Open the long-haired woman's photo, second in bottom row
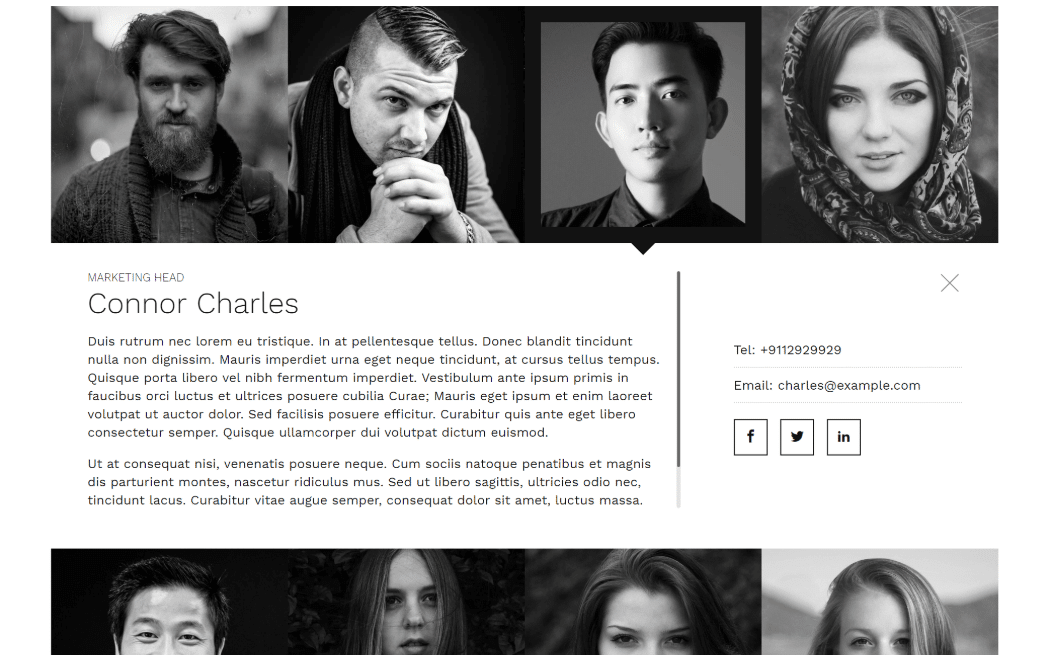Image resolution: width=1050 pixels, height=655 pixels. (406, 601)
